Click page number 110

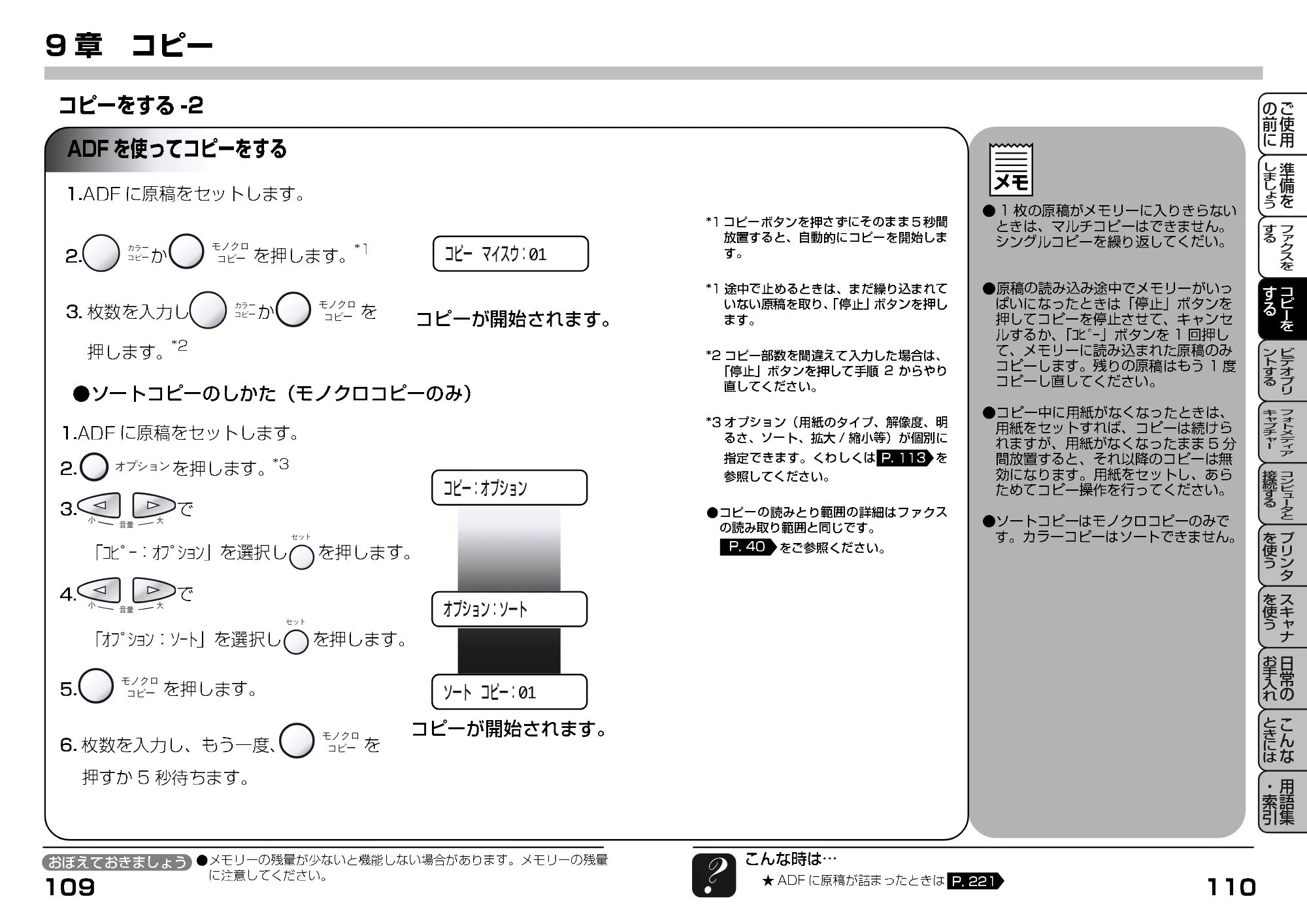click(x=1231, y=887)
